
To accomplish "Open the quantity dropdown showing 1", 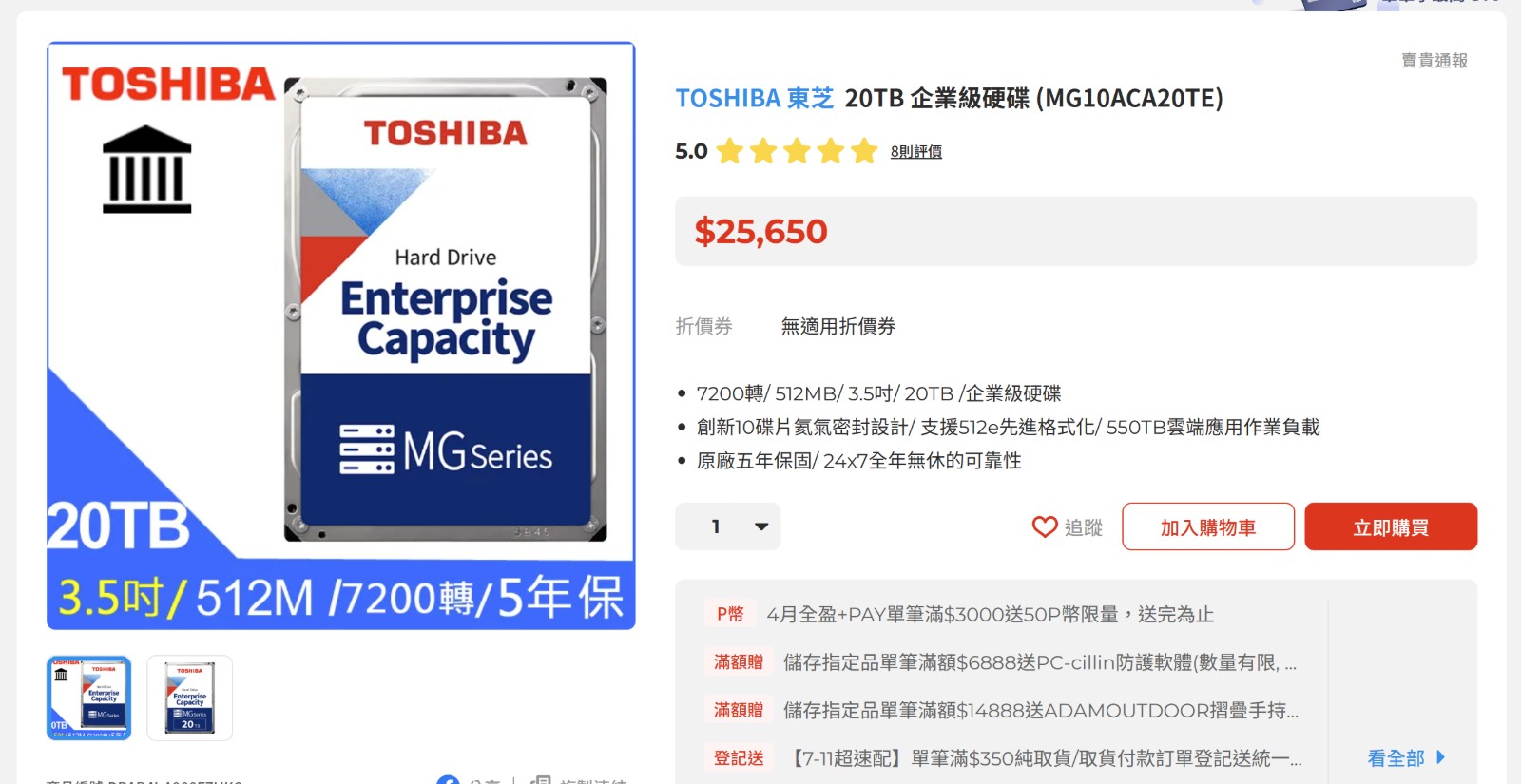I will 727,526.
